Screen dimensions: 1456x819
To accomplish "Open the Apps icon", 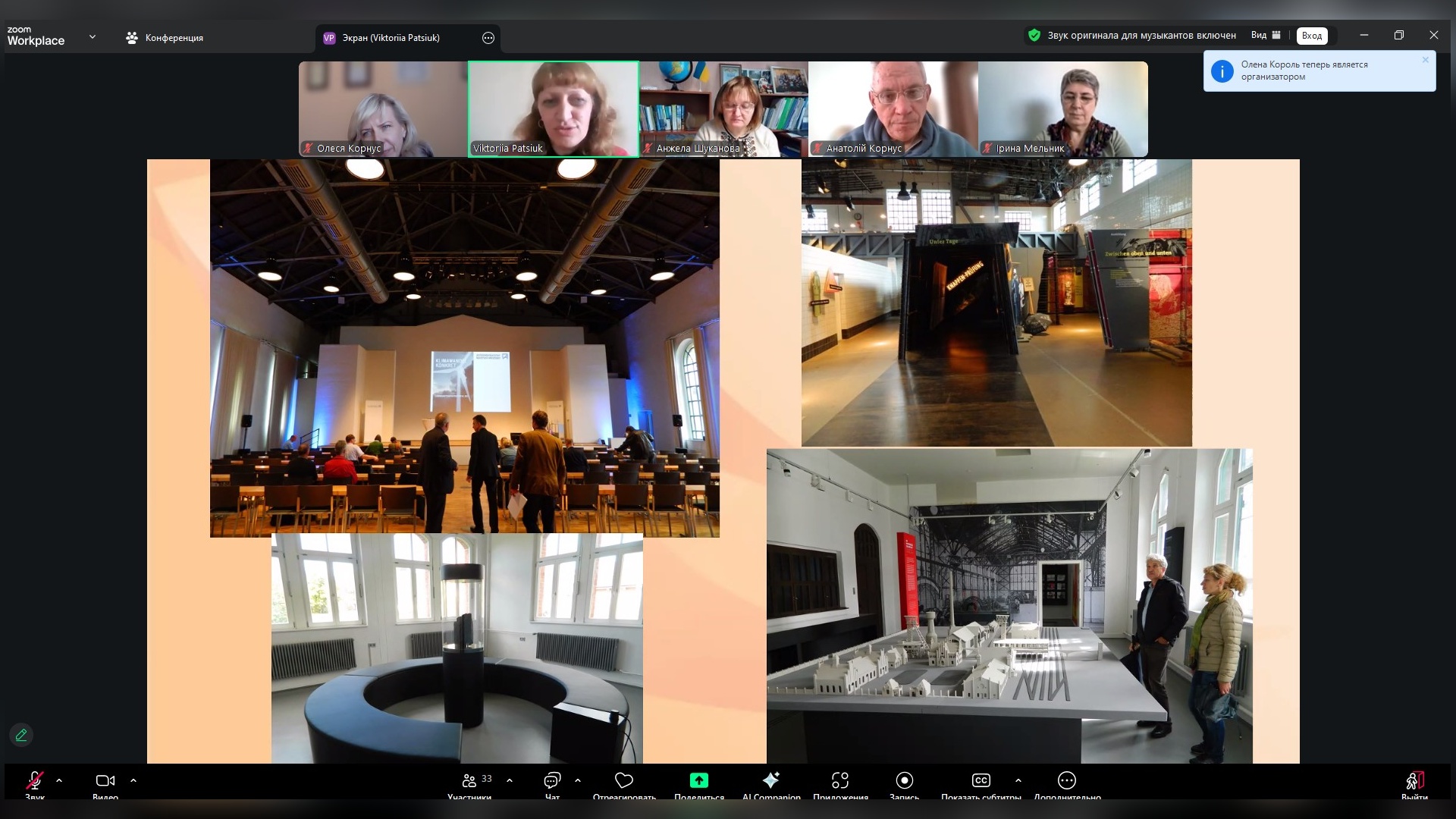I will [839, 780].
